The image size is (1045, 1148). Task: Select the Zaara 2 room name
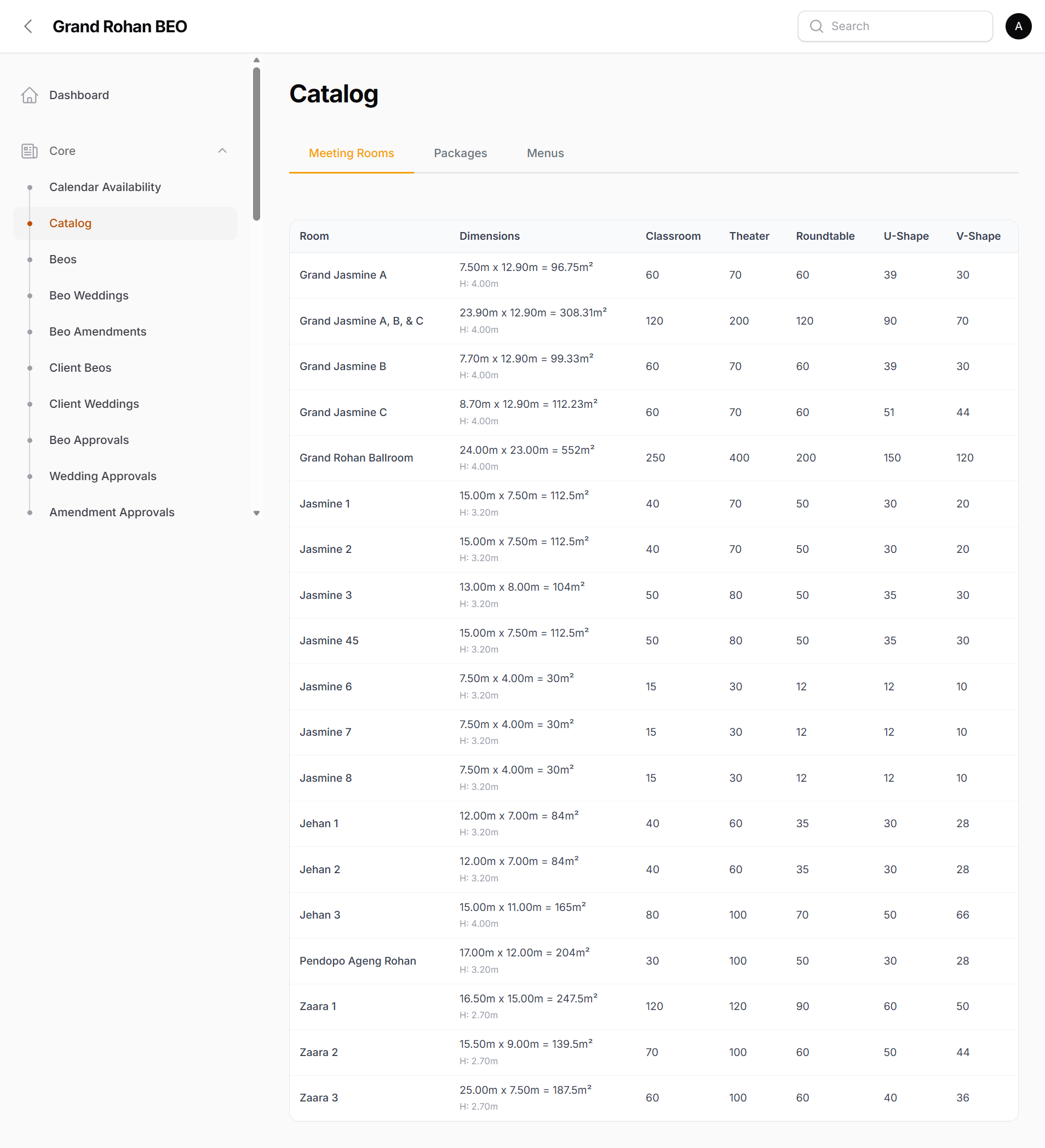(x=319, y=1052)
